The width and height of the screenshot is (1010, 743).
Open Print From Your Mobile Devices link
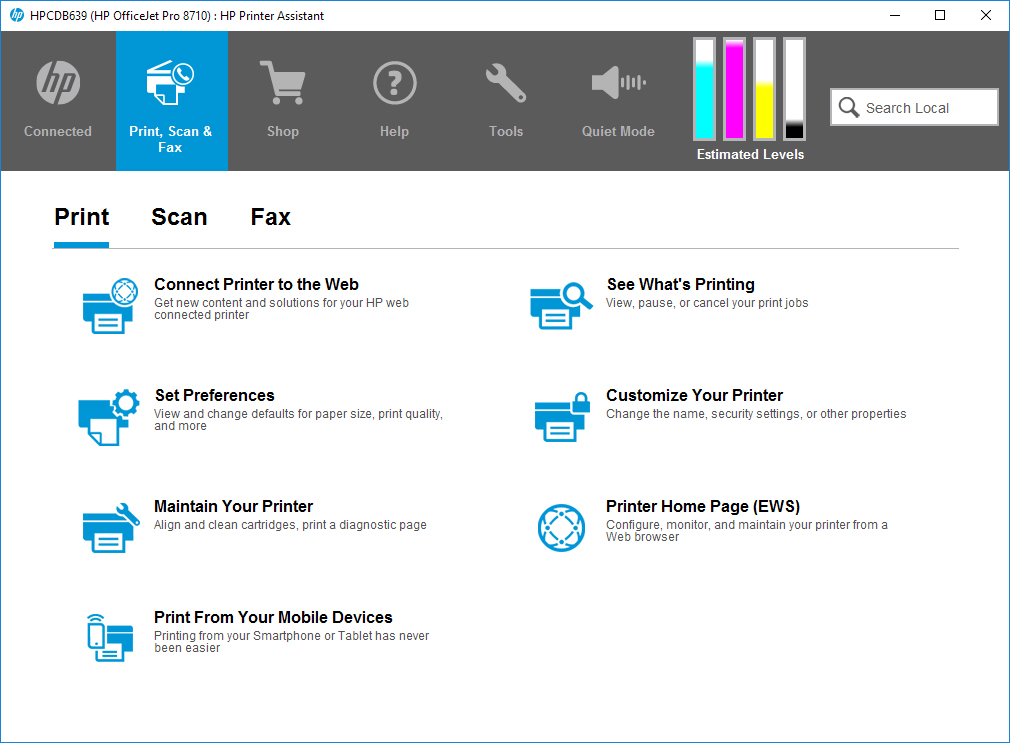pyautogui.click(x=273, y=617)
